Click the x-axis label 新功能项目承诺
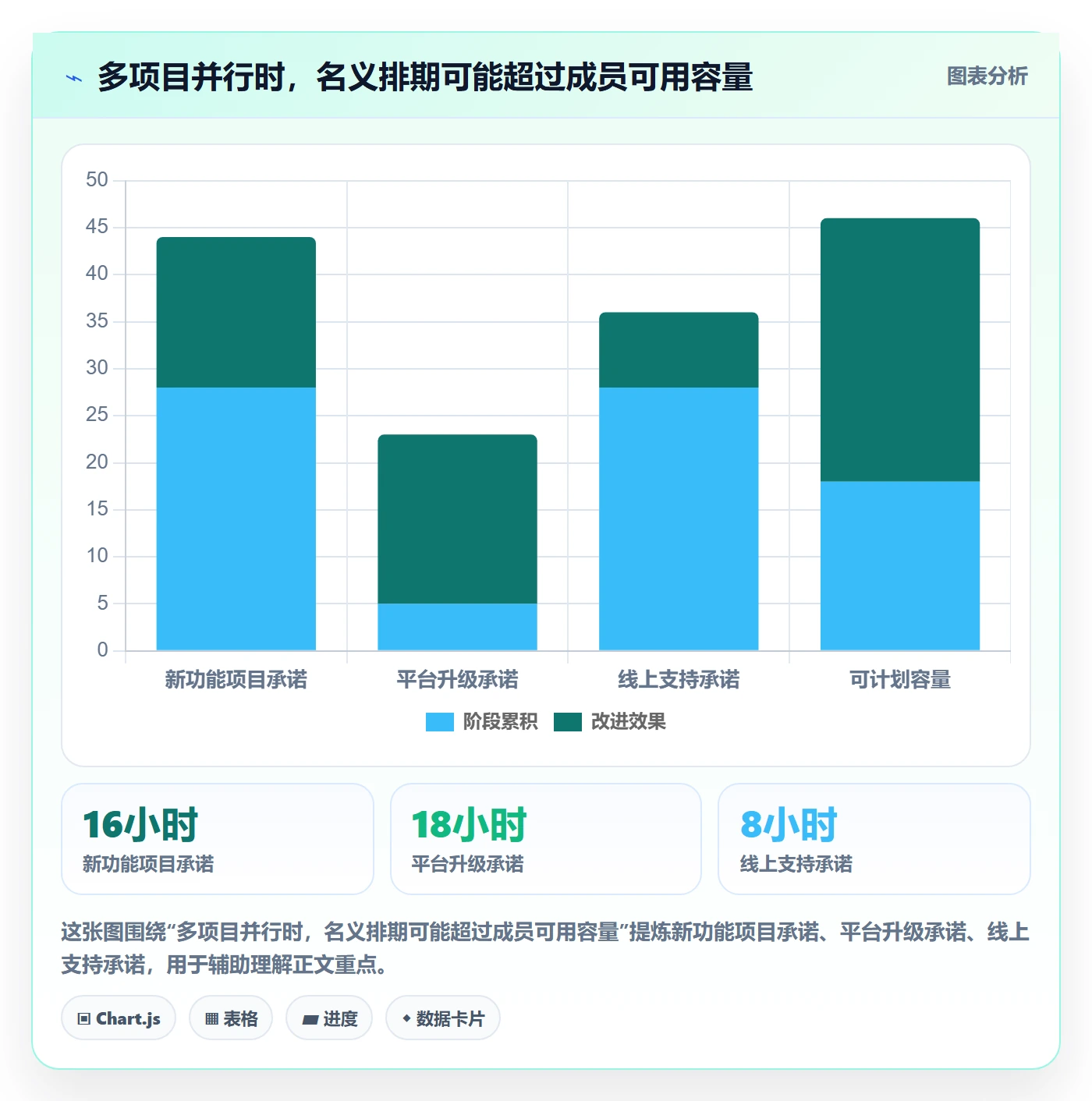The width and height of the screenshot is (1092, 1101). tap(236, 680)
